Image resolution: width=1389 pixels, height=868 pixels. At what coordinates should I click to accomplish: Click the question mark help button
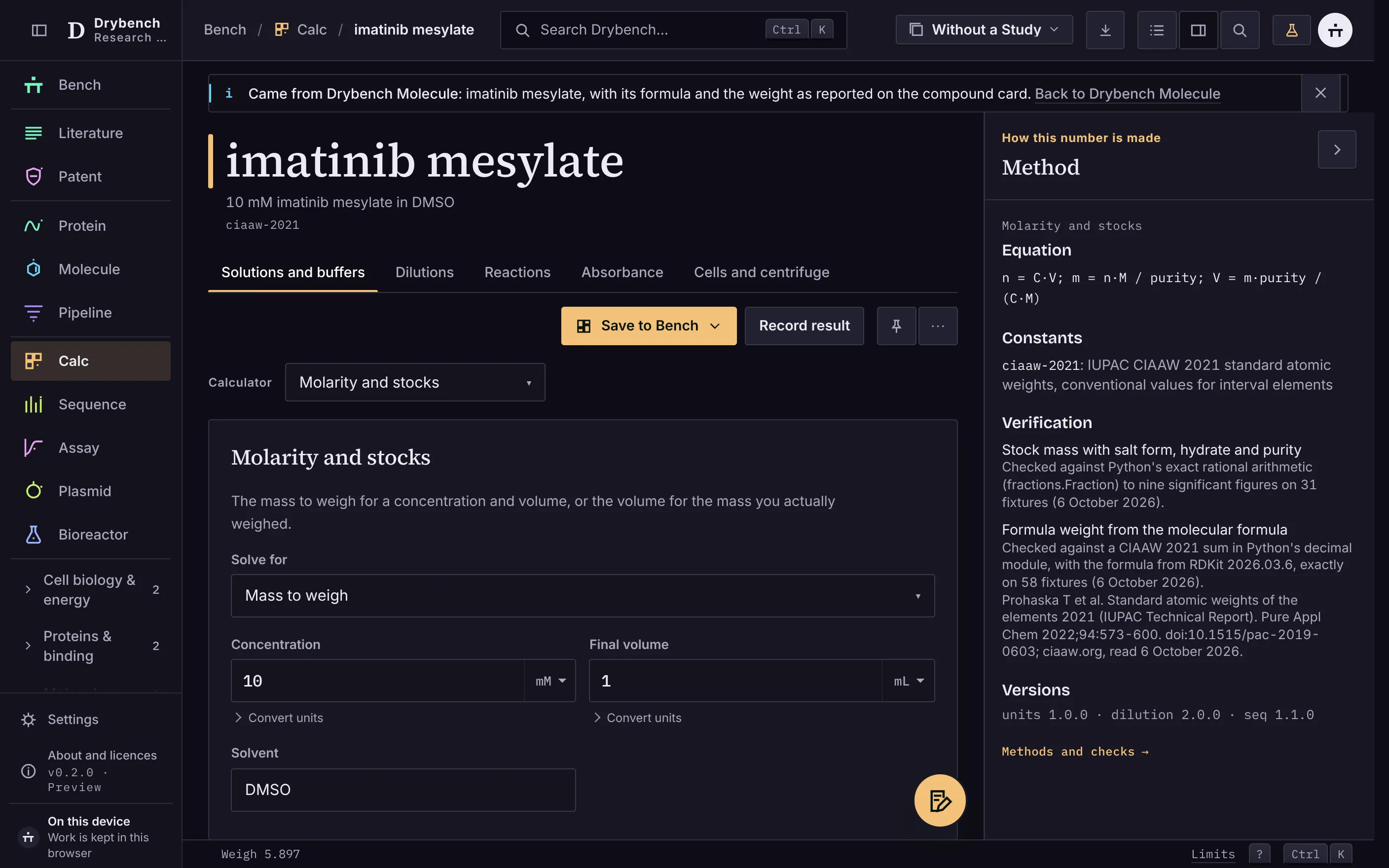pos(1259,854)
